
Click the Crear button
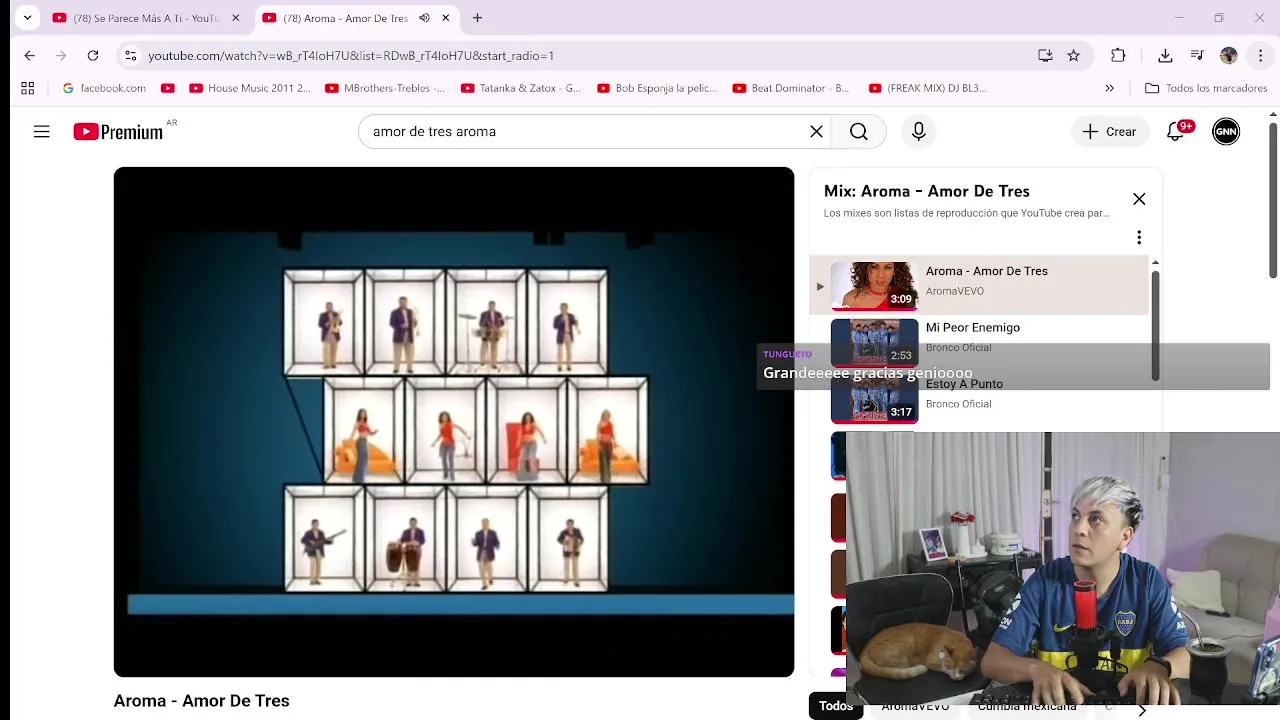click(x=1108, y=131)
